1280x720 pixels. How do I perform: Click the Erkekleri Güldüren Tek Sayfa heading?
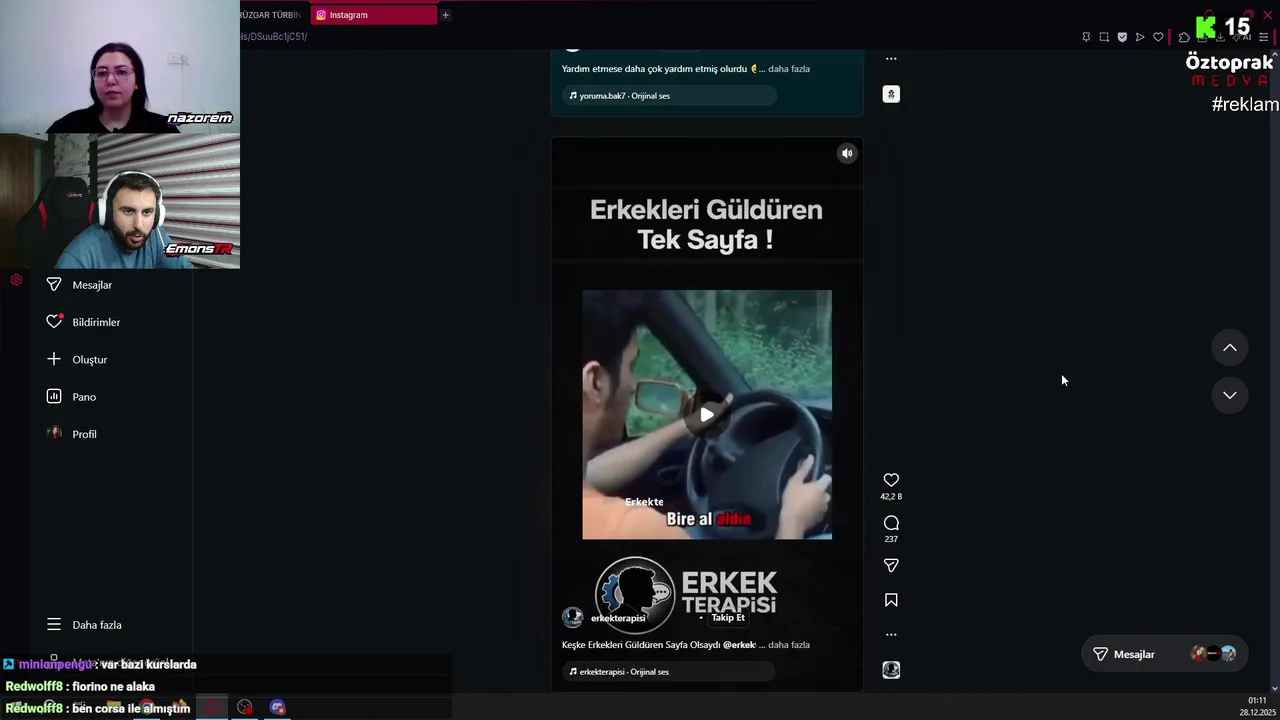(706, 224)
